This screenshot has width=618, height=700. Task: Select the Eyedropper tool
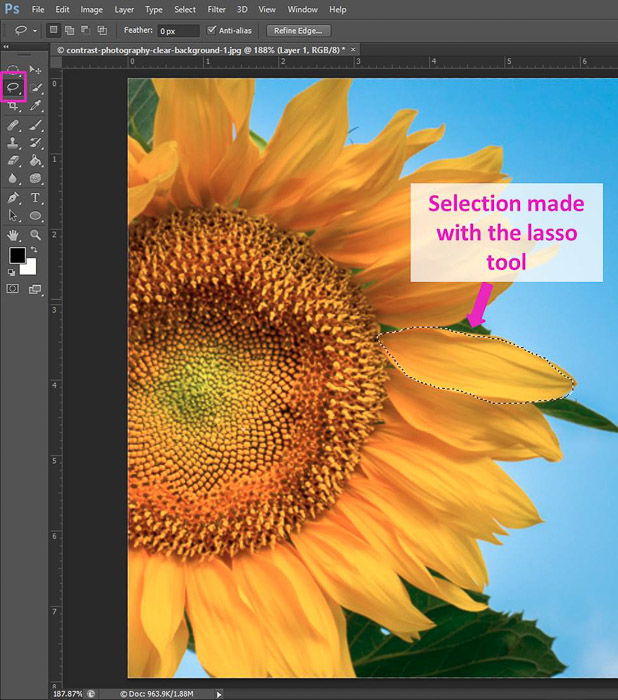pyautogui.click(x=36, y=106)
